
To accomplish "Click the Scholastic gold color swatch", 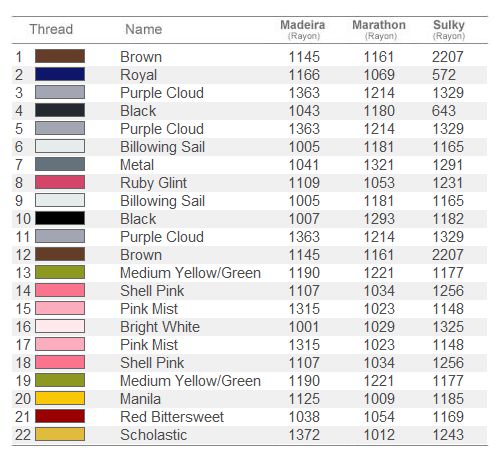I will (60, 434).
